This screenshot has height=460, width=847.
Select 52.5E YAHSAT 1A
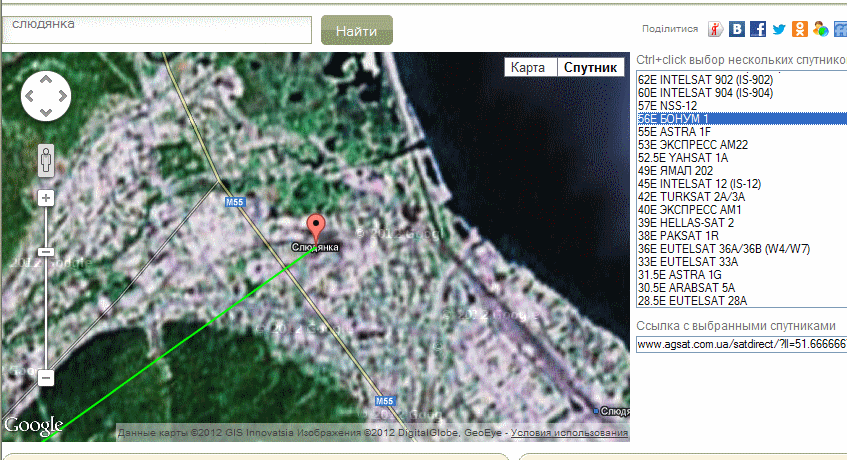coord(741,158)
